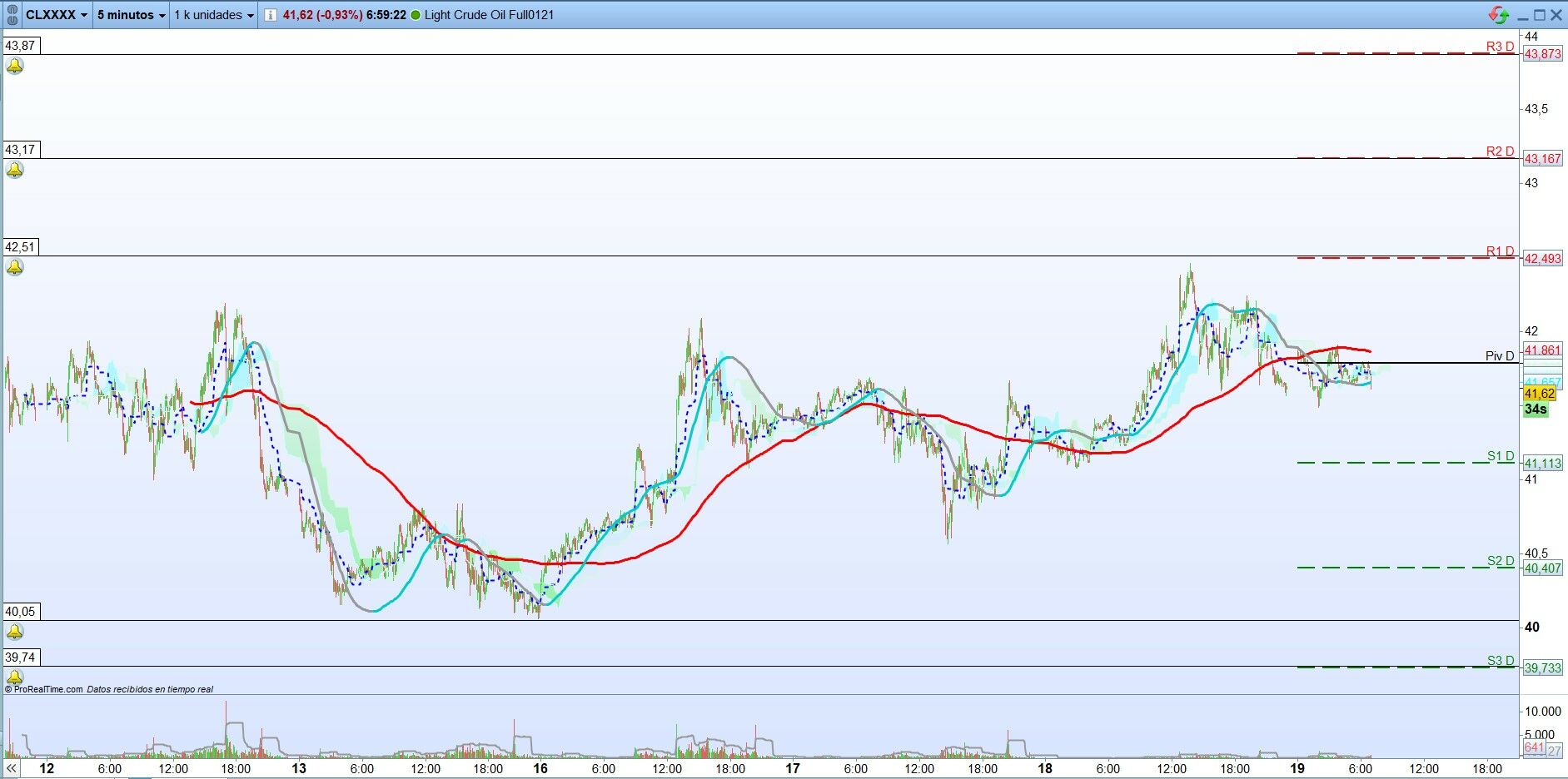1568x779 pixels.
Task: Click the R3 D pivot label
Action: point(1501,47)
